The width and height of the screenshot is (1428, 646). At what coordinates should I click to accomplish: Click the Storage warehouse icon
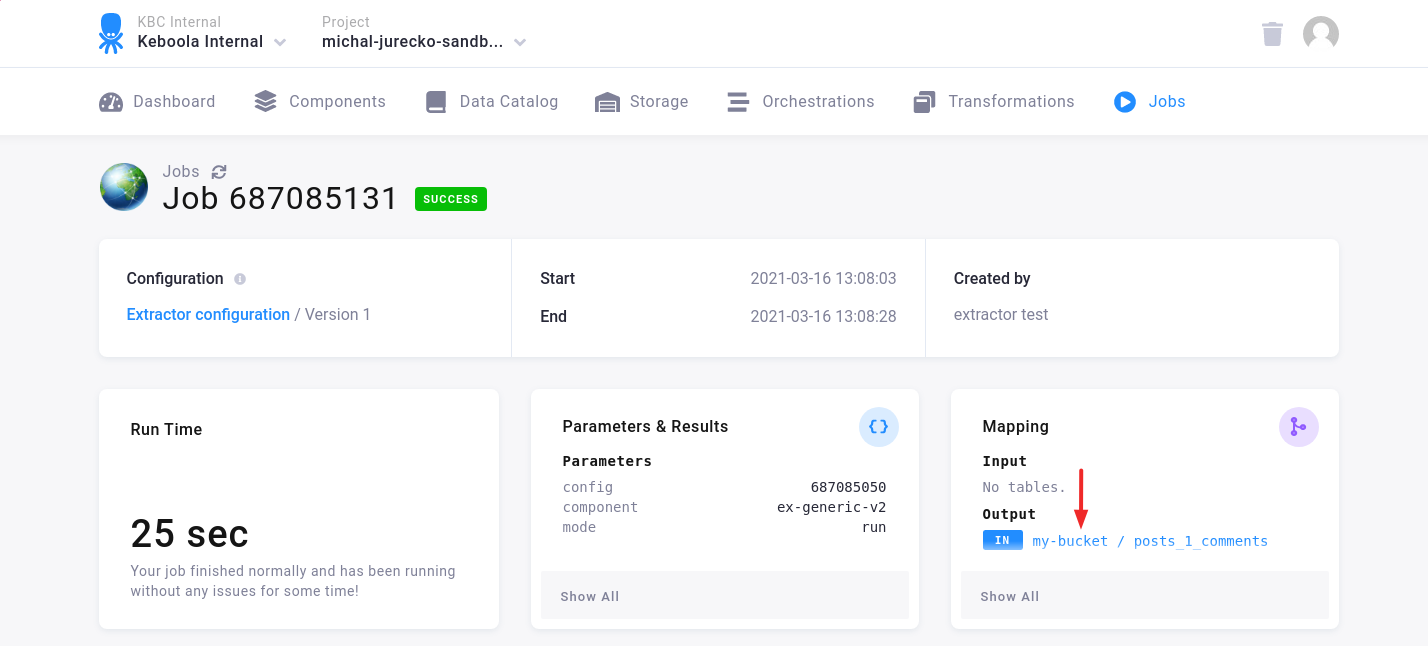pyautogui.click(x=607, y=102)
